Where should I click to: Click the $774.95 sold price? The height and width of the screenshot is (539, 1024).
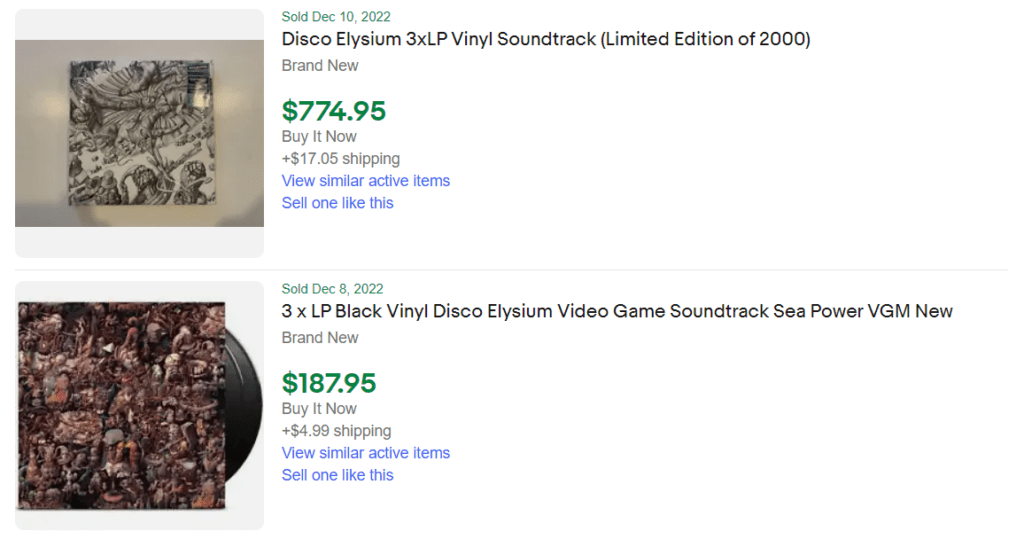point(333,111)
